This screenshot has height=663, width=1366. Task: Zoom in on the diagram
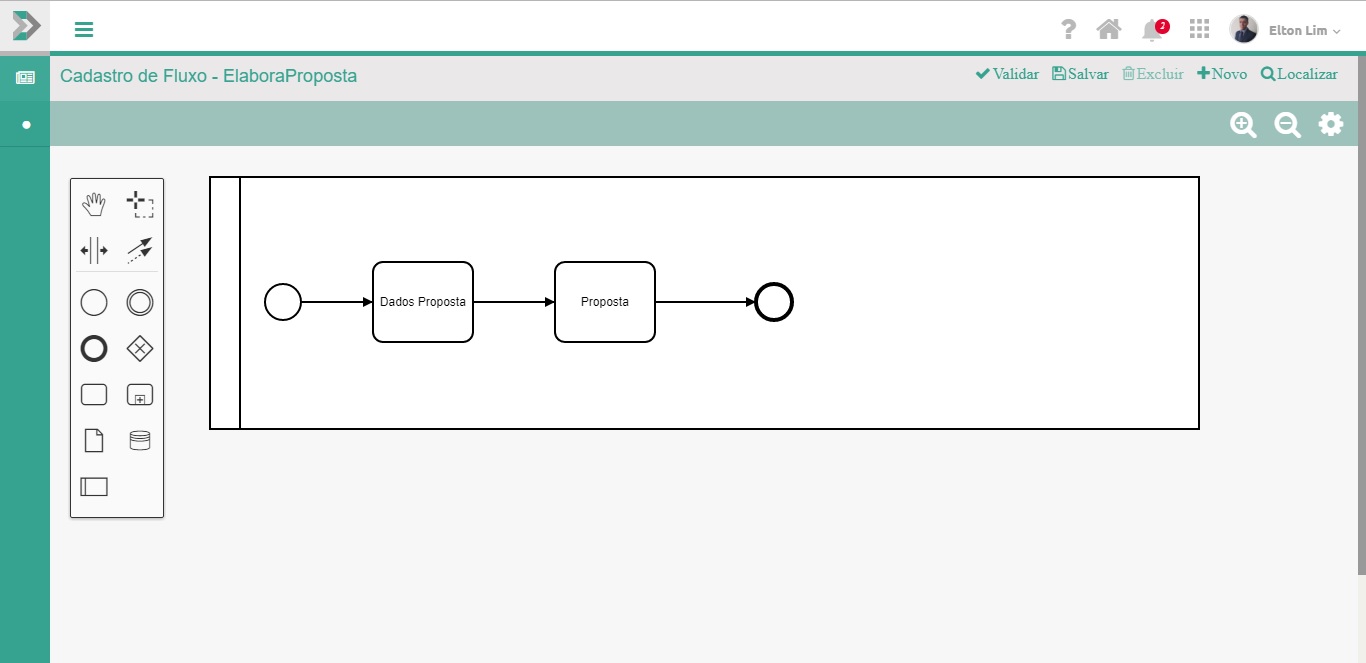tap(1243, 125)
